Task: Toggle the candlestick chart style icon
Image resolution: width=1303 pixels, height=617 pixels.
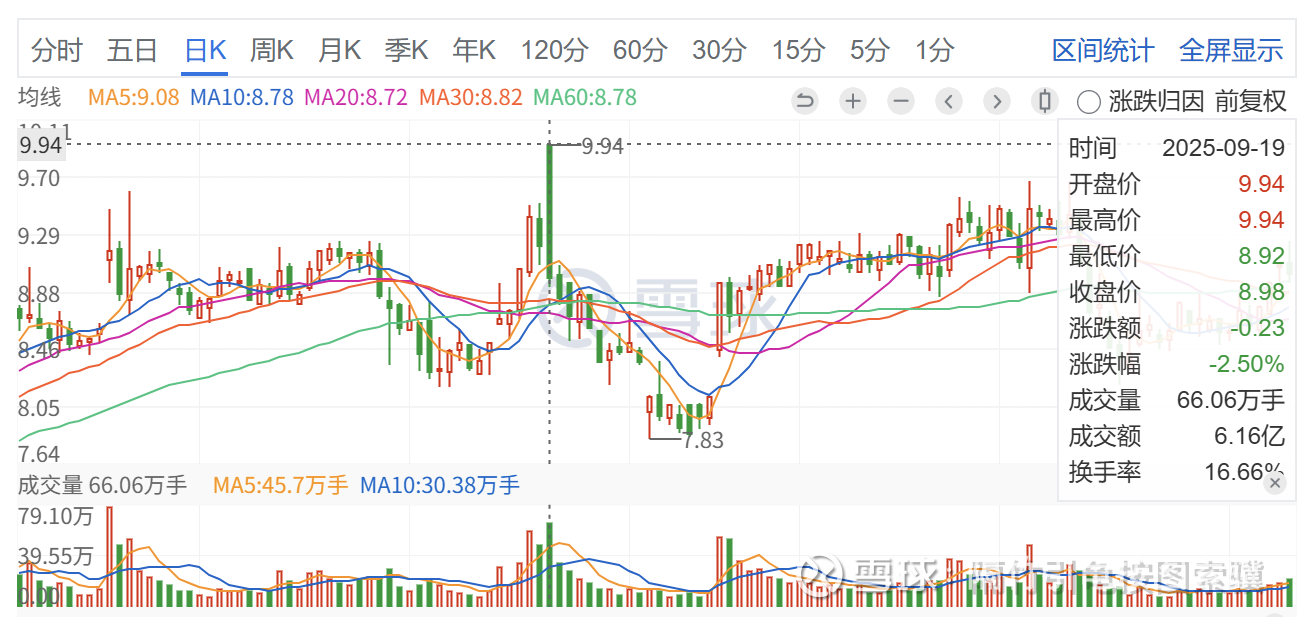Action: pyautogui.click(x=1045, y=101)
